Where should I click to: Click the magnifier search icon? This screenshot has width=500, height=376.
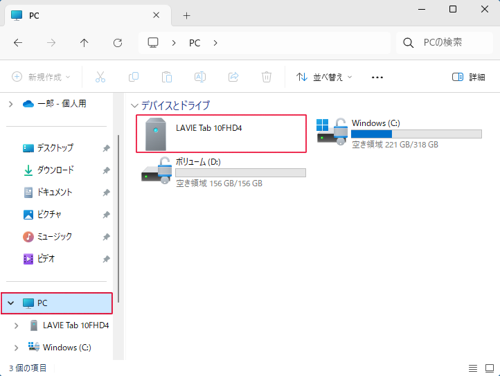pos(408,43)
